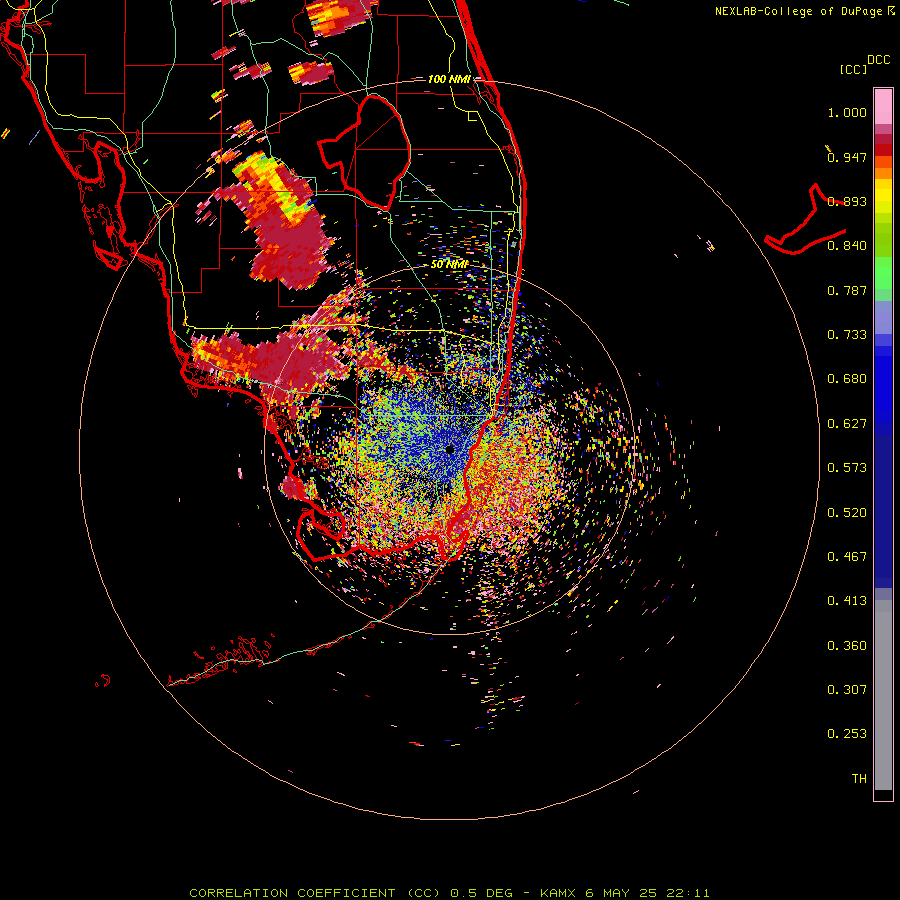Select the 0.253 legend value

847,734
